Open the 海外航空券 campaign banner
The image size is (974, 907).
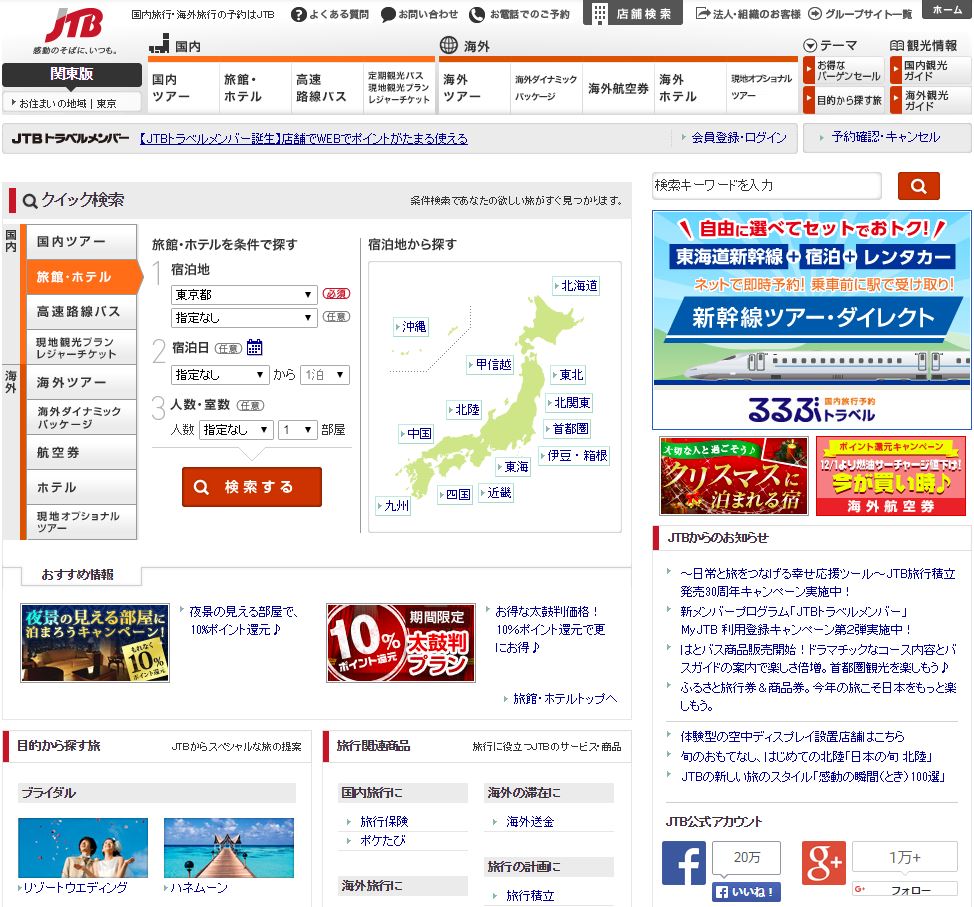tap(891, 476)
